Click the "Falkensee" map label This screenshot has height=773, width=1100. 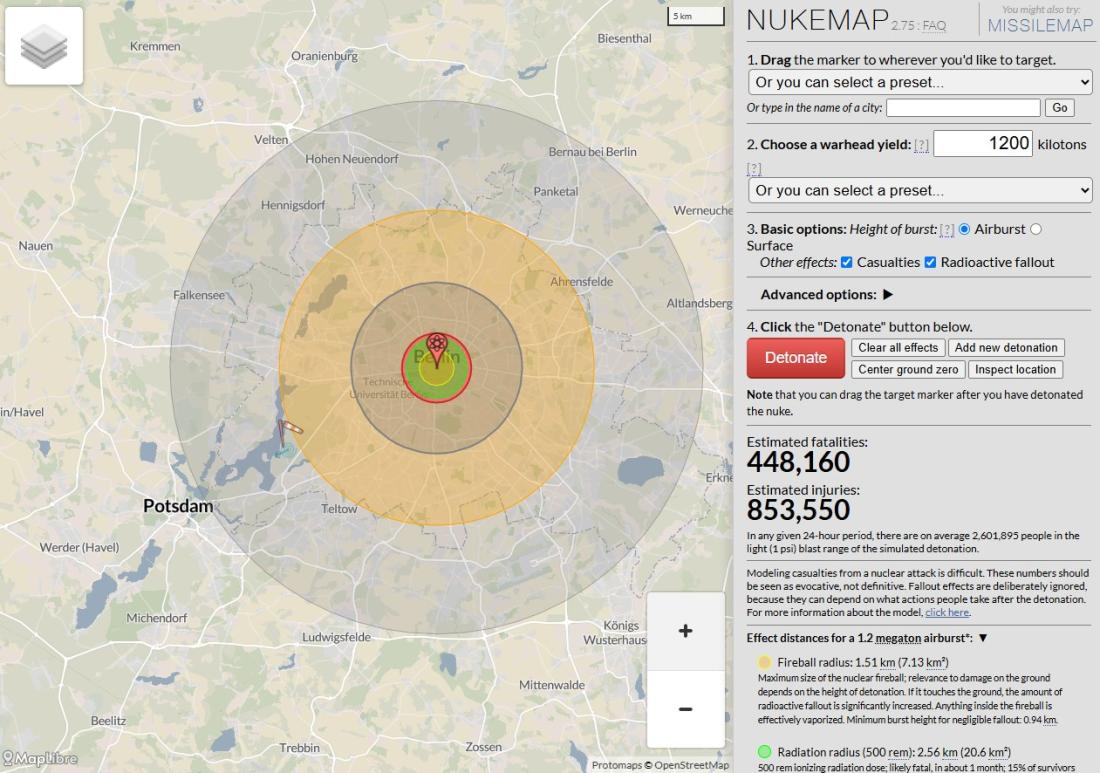click(x=199, y=295)
